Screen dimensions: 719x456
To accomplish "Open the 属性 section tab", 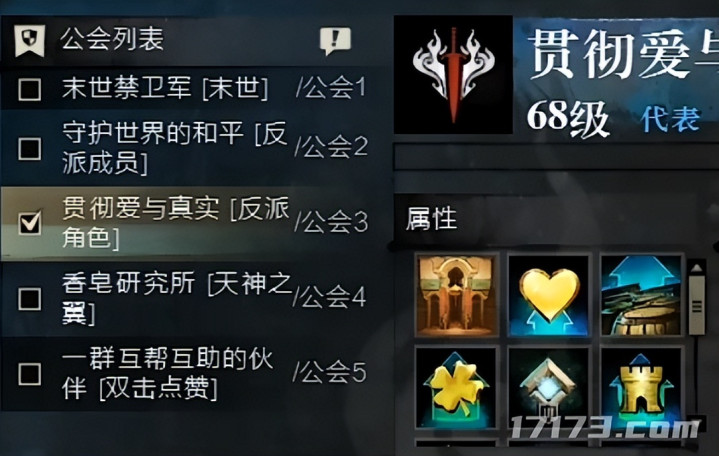I will pyautogui.click(x=431, y=218).
